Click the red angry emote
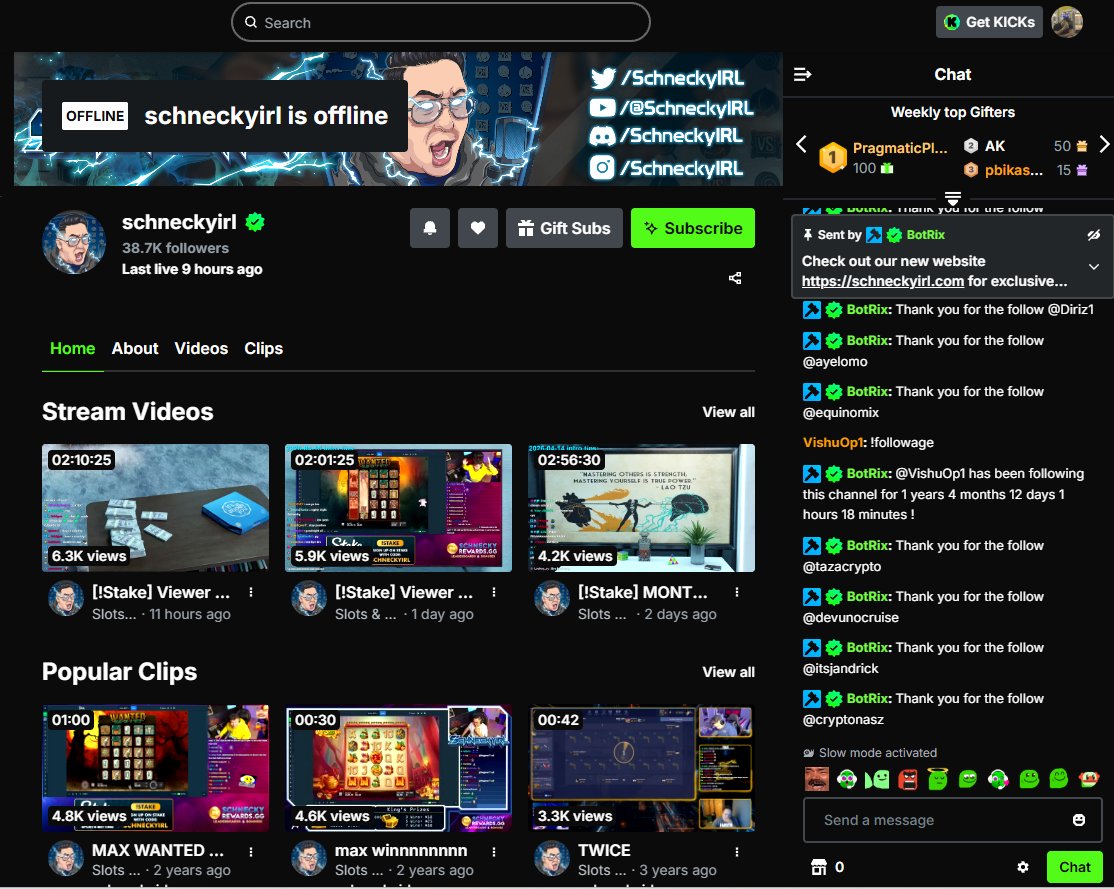Image resolution: width=1114 pixels, height=889 pixels. (908, 780)
